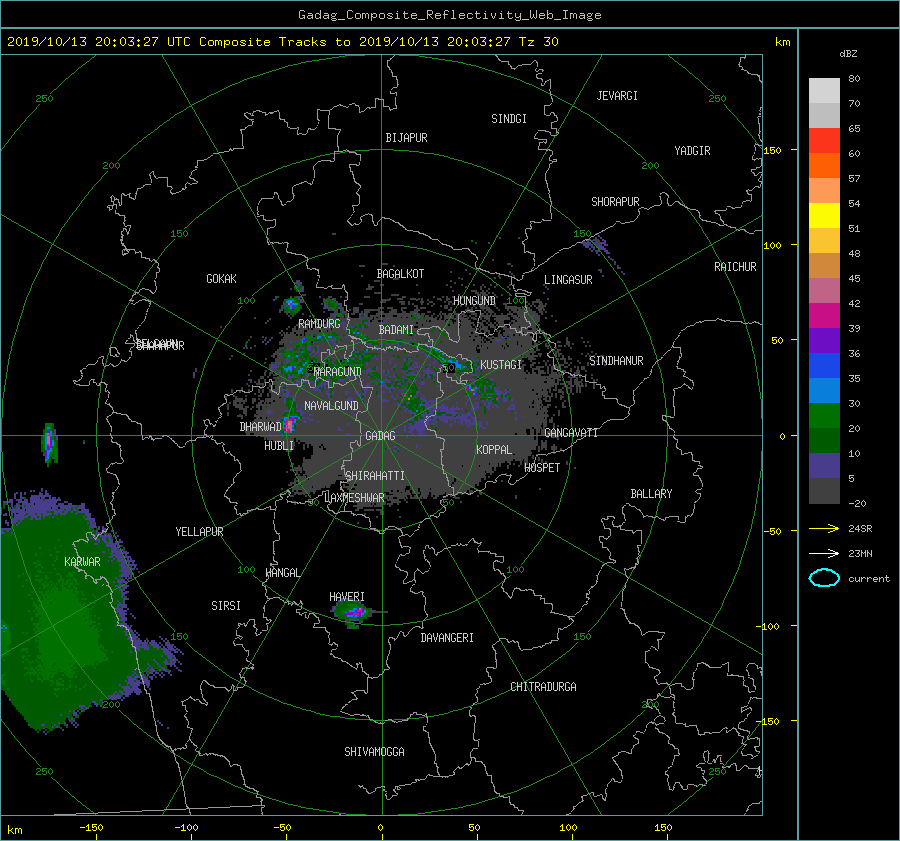Viewport: 900px width, 841px height.
Task: Click the SHORAPUR city label
Action: tap(615, 202)
